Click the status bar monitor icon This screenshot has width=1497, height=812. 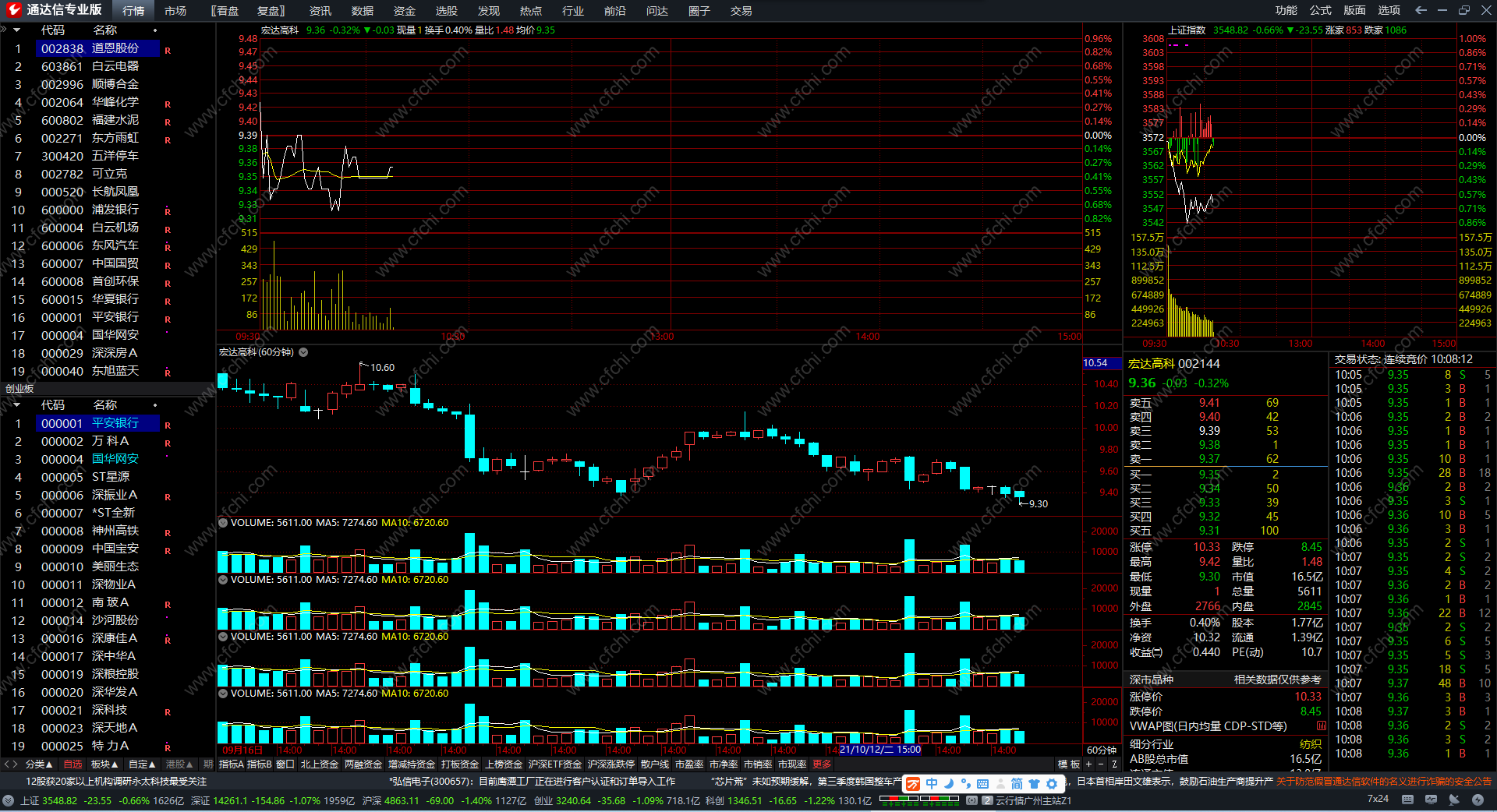(1431, 800)
